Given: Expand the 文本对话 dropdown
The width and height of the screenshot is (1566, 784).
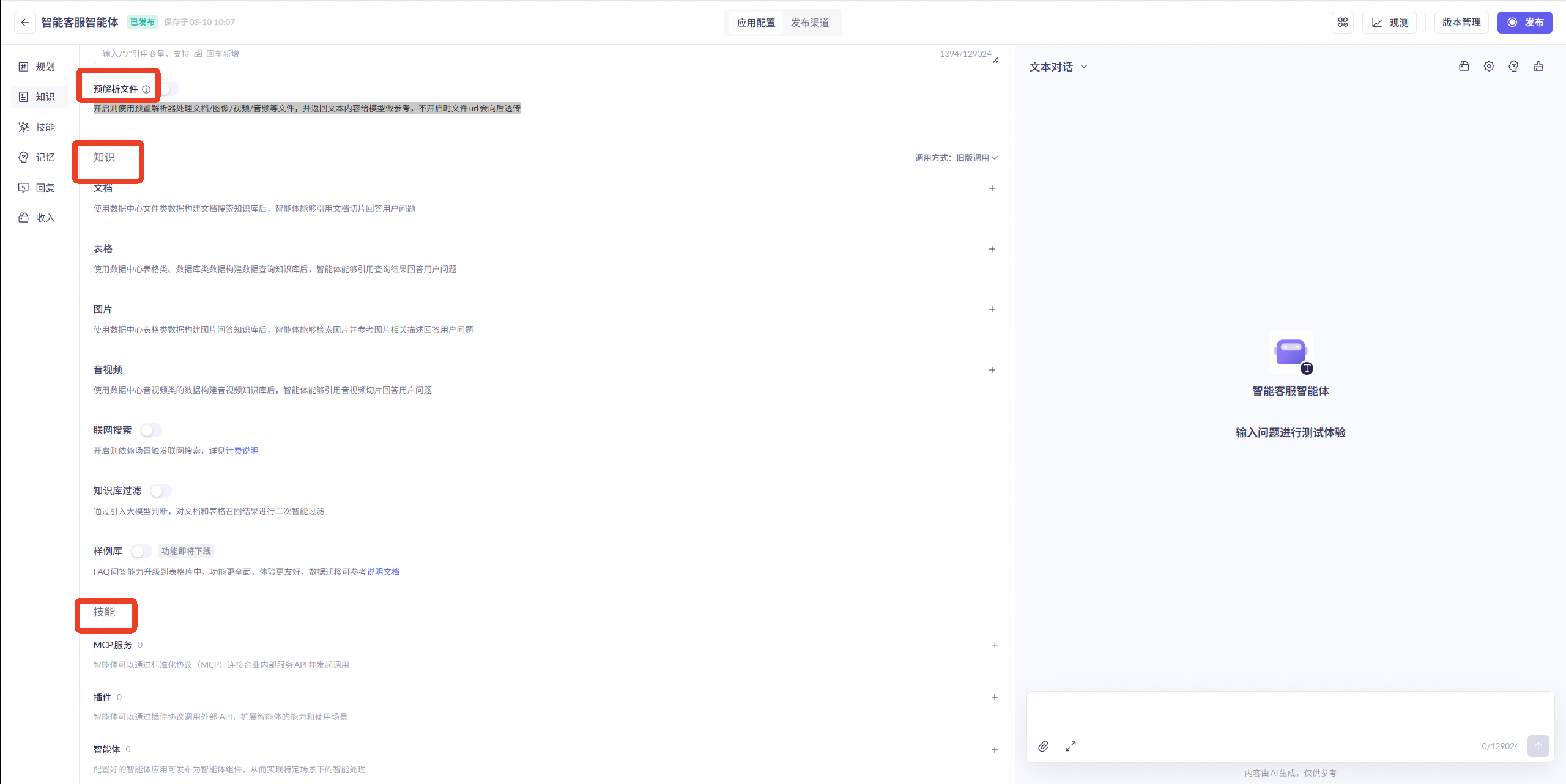Looking at the screenshot, I should [1058, 67].
